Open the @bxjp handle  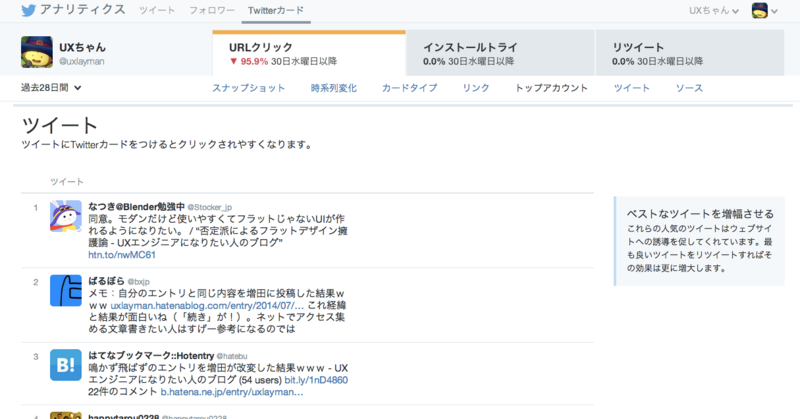[138, 282]
